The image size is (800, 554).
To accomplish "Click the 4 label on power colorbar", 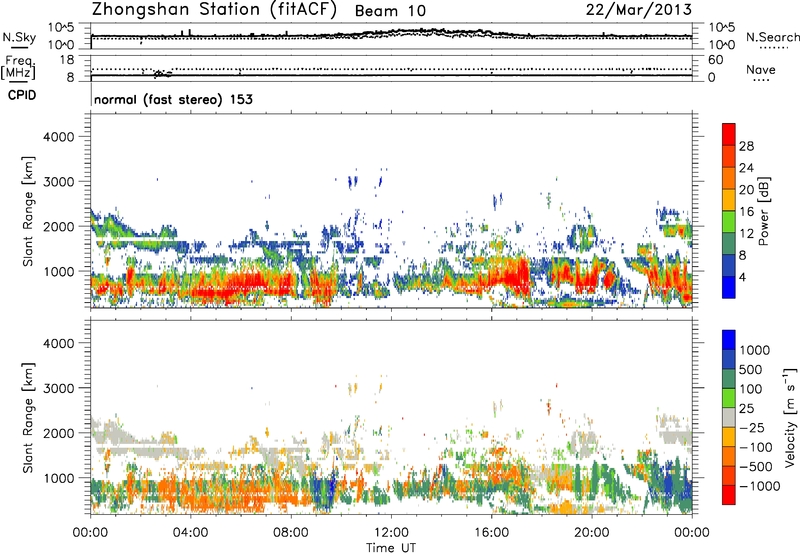I will click(x=742, y=277).
